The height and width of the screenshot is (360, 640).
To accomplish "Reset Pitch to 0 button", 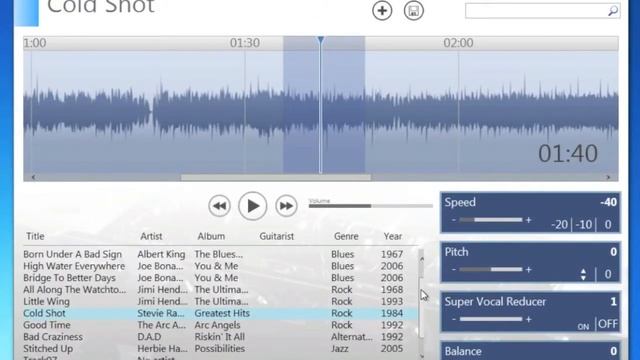I will pos(608,274).
